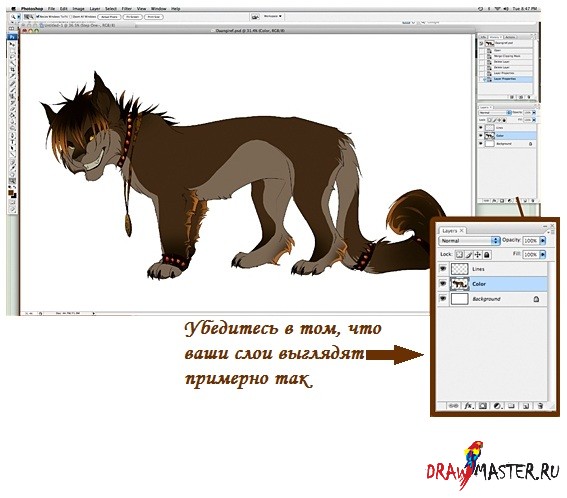Open the Window menu
Viewport: 567px width, 498px height.
(158, 9)
